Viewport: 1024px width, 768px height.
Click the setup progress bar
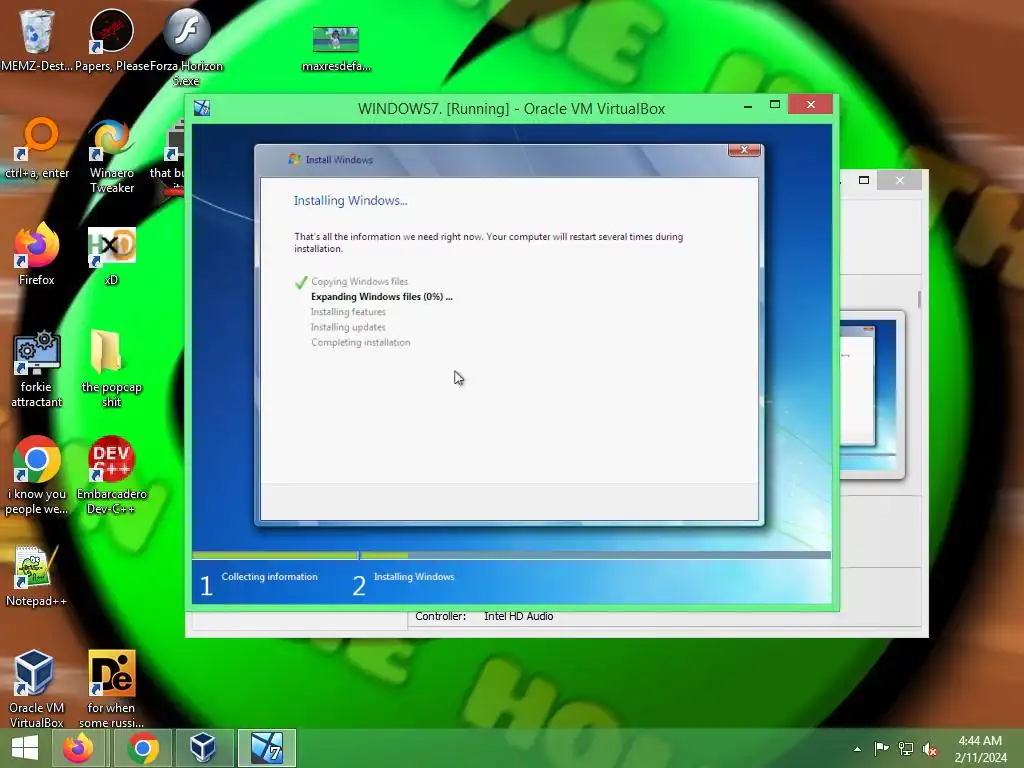[511, 555]
